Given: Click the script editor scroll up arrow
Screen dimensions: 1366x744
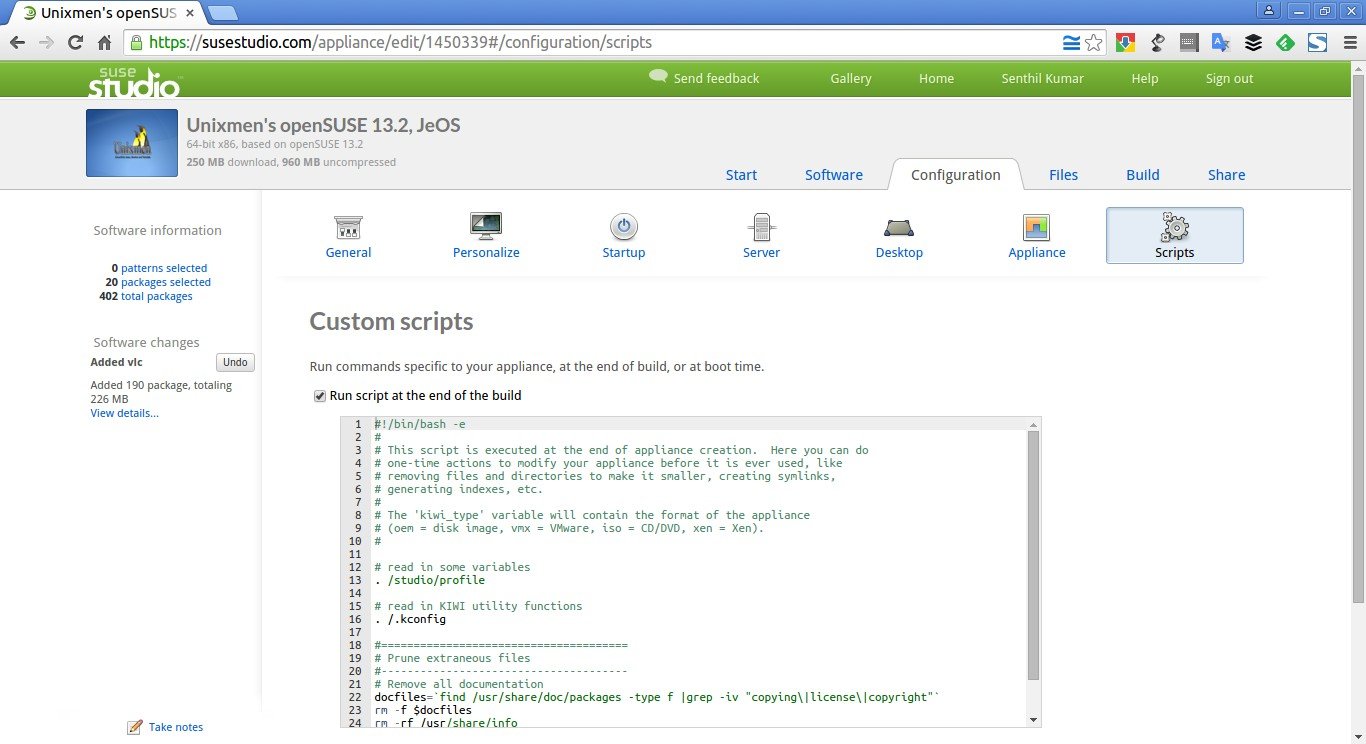Looking at the screenshot, I should [x=1034, y=424].
